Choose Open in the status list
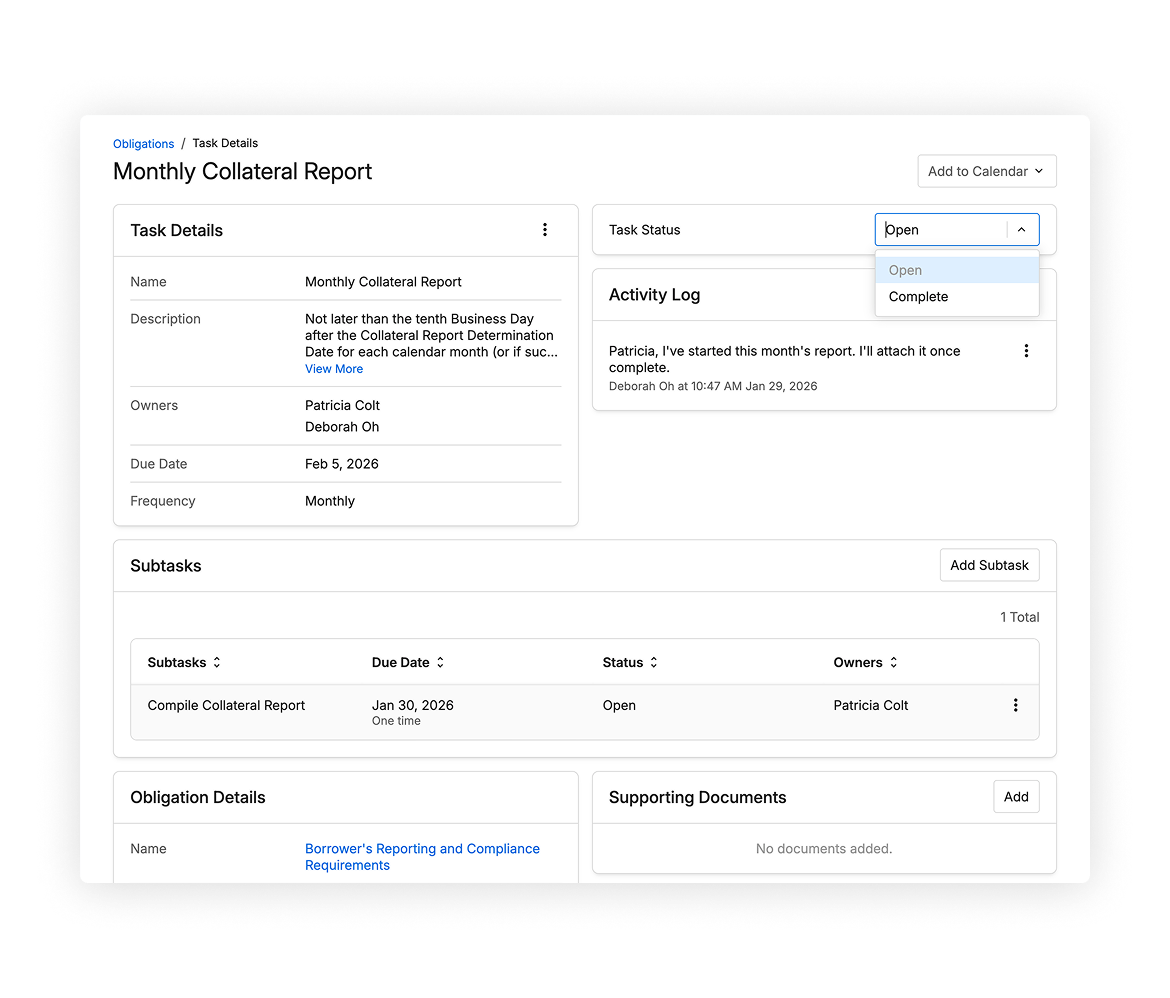The image size is (1170, 998). pyautogui.click(x=905, y=270)
